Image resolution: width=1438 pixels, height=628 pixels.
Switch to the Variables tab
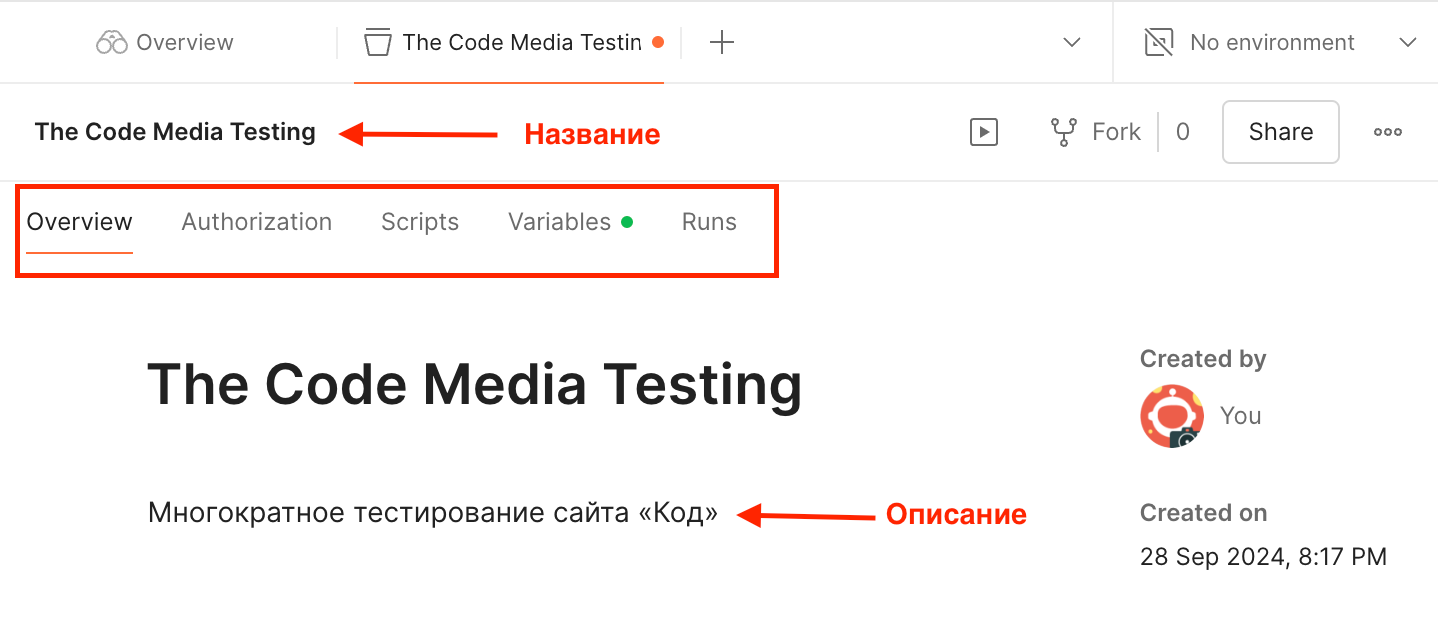(x=559, y=221)
